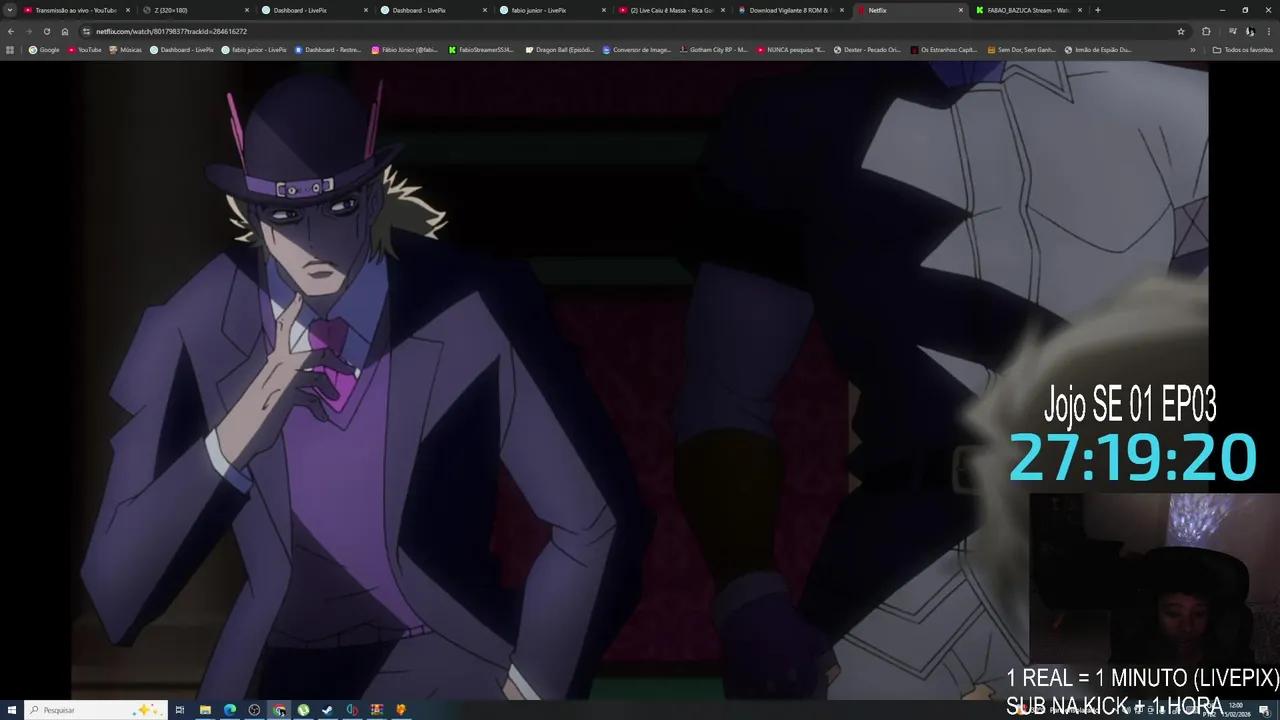Open the Chrome profile avatar
Viewport: 1280px width, 720px height.
[1250, 31]
